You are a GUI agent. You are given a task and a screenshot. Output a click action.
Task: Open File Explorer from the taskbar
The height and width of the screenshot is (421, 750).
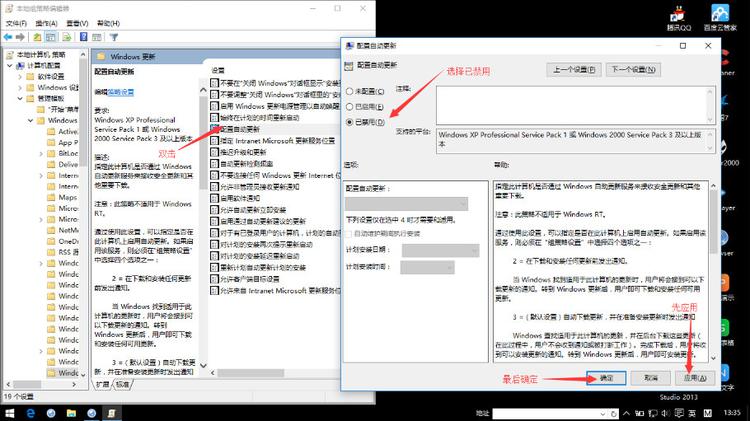pos(71,413)
